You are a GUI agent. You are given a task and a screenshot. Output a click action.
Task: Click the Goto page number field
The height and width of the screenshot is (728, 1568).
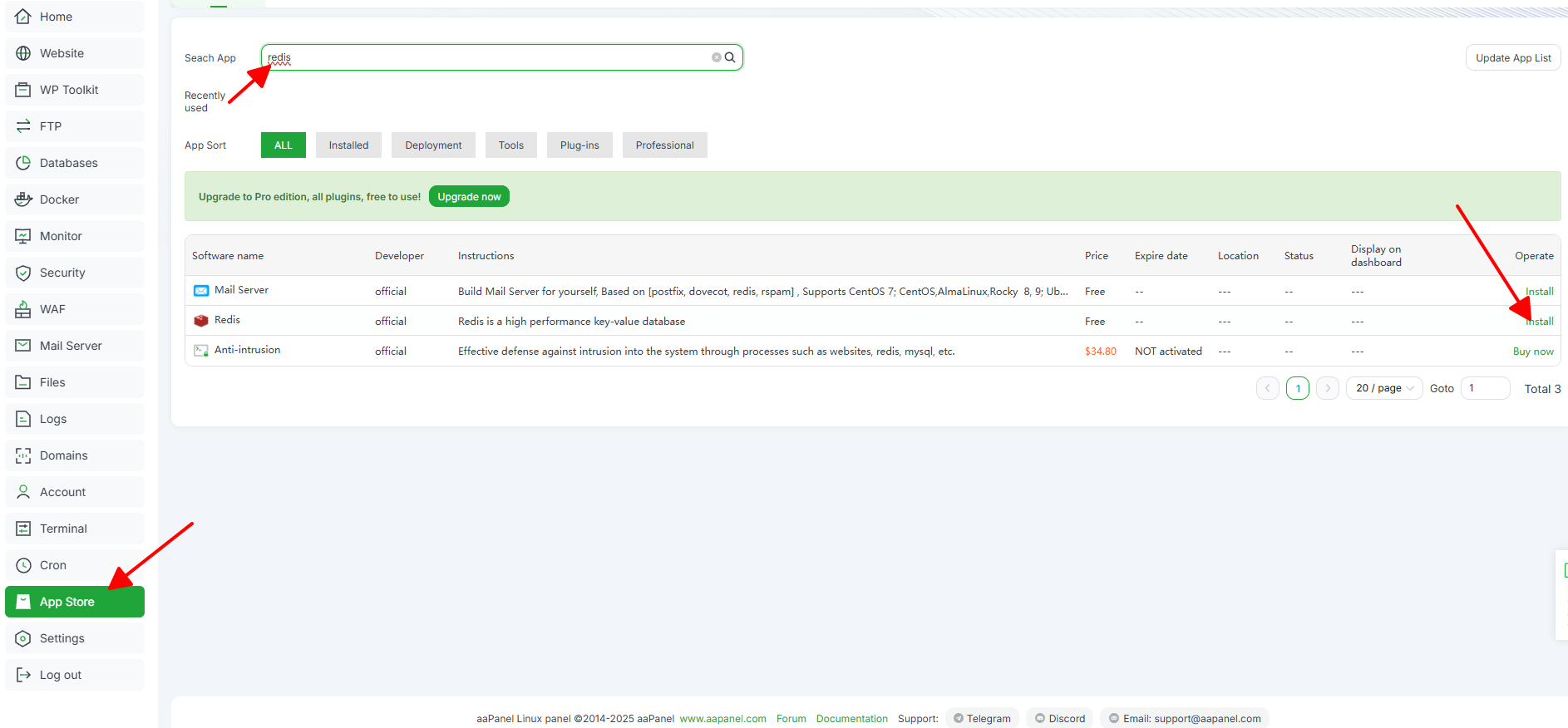pos(1485,388)
